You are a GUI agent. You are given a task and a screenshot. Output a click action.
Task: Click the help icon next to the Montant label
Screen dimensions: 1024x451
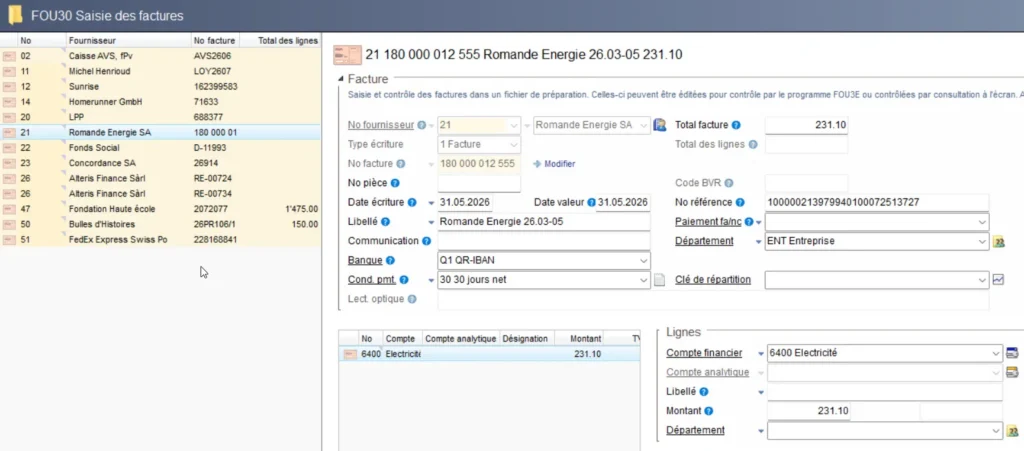click(709, 411)
